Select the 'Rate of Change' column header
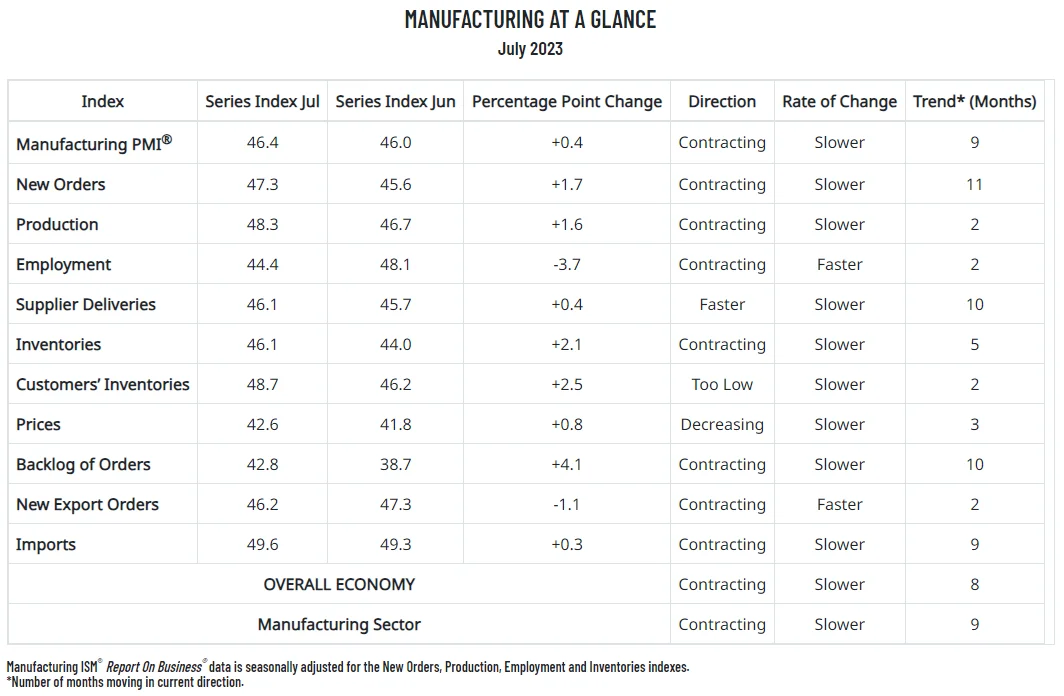Screen dimensions: 1064x696 839,102
